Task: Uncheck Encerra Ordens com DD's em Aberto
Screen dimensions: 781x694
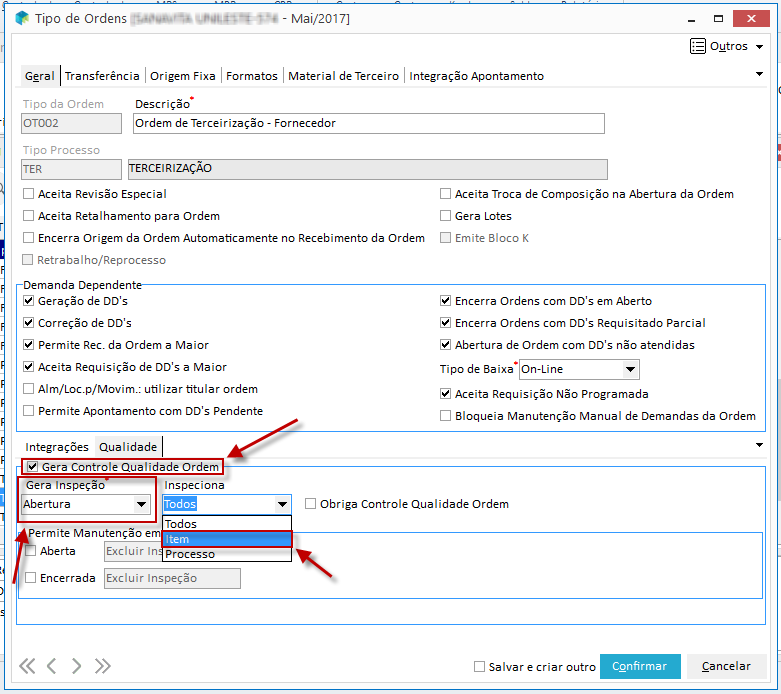Action: tap(445, 300)
